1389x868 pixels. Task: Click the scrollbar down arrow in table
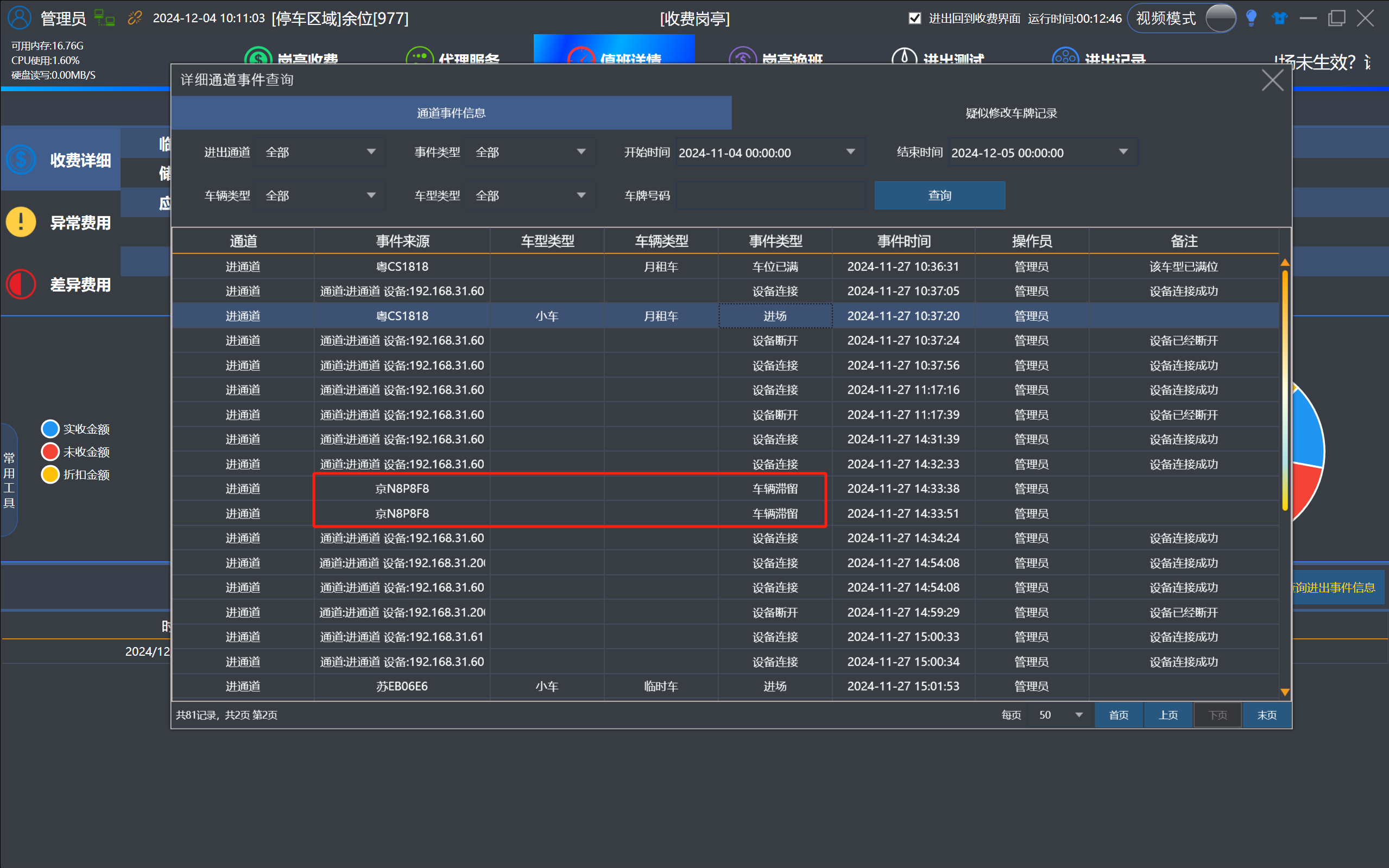coord(1285,692)
